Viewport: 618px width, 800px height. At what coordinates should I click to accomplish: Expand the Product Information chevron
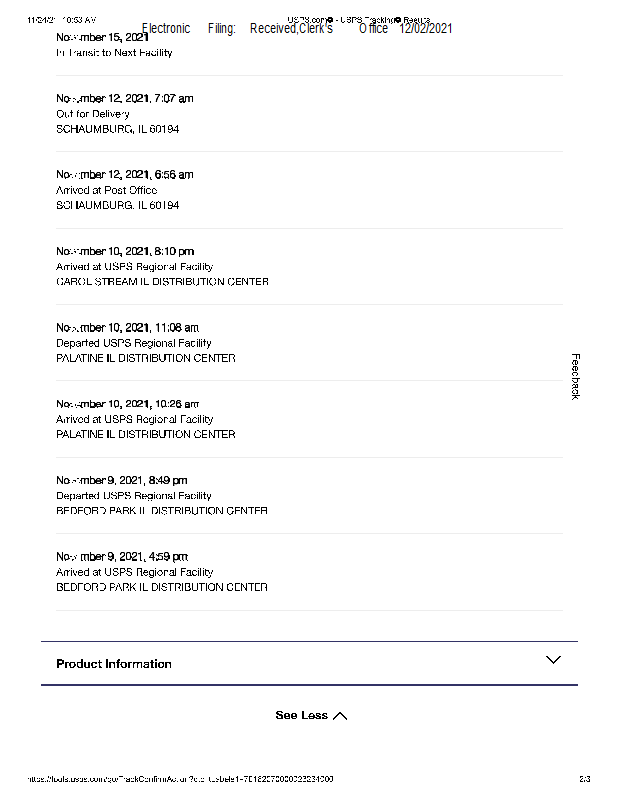[x=553, y=660]
